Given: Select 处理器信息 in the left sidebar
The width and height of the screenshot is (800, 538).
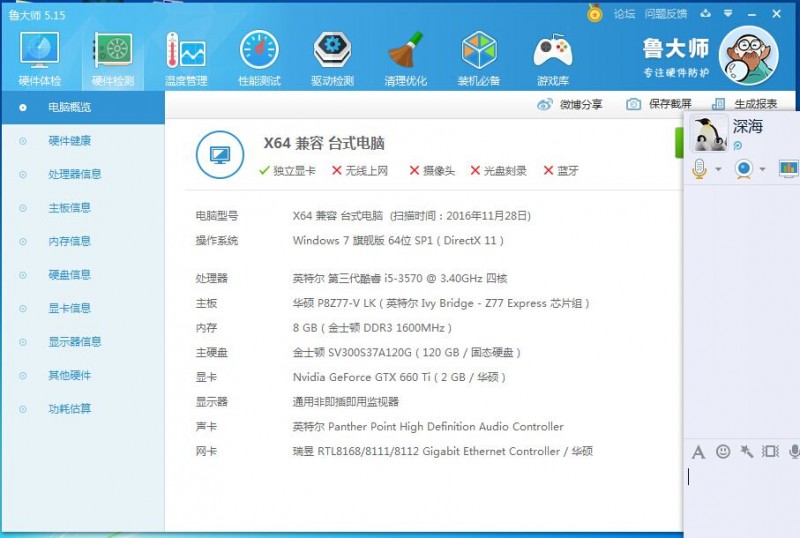Looking at the screenshot, I should (74, 174).
